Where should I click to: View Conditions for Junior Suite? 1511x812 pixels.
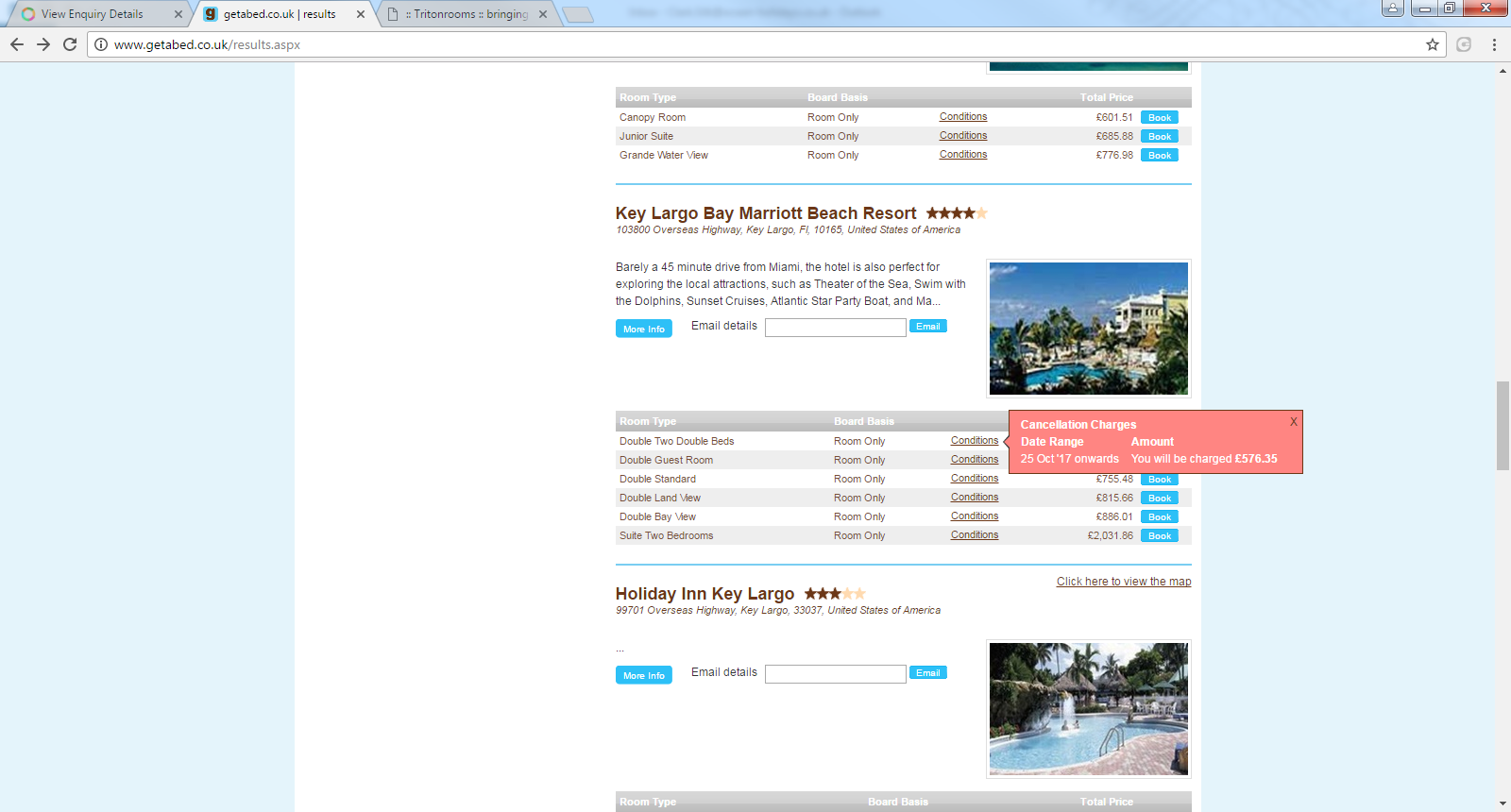[x=963, y=136]
